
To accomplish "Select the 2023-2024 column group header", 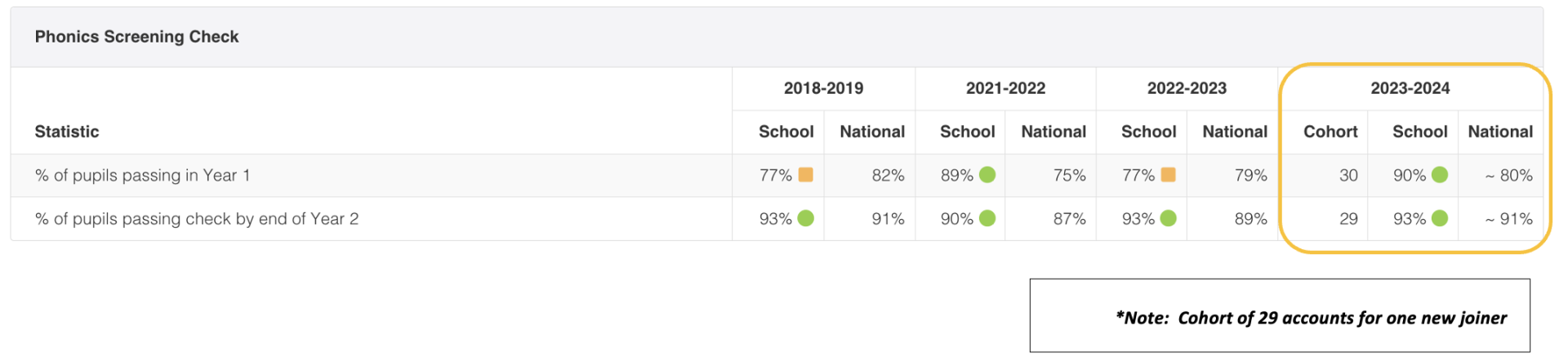I will (1410, 88).
